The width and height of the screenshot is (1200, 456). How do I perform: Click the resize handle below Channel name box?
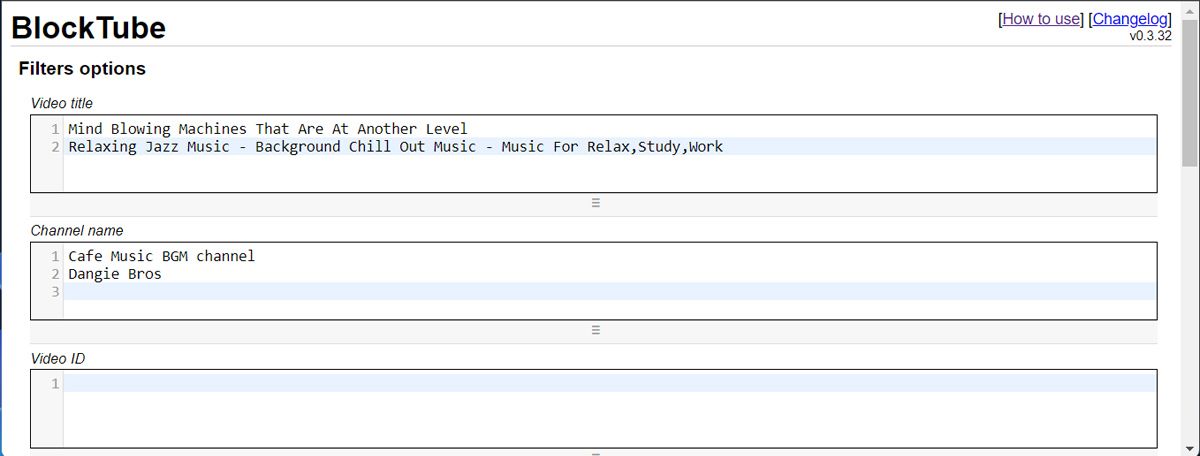tap(595, 330)
